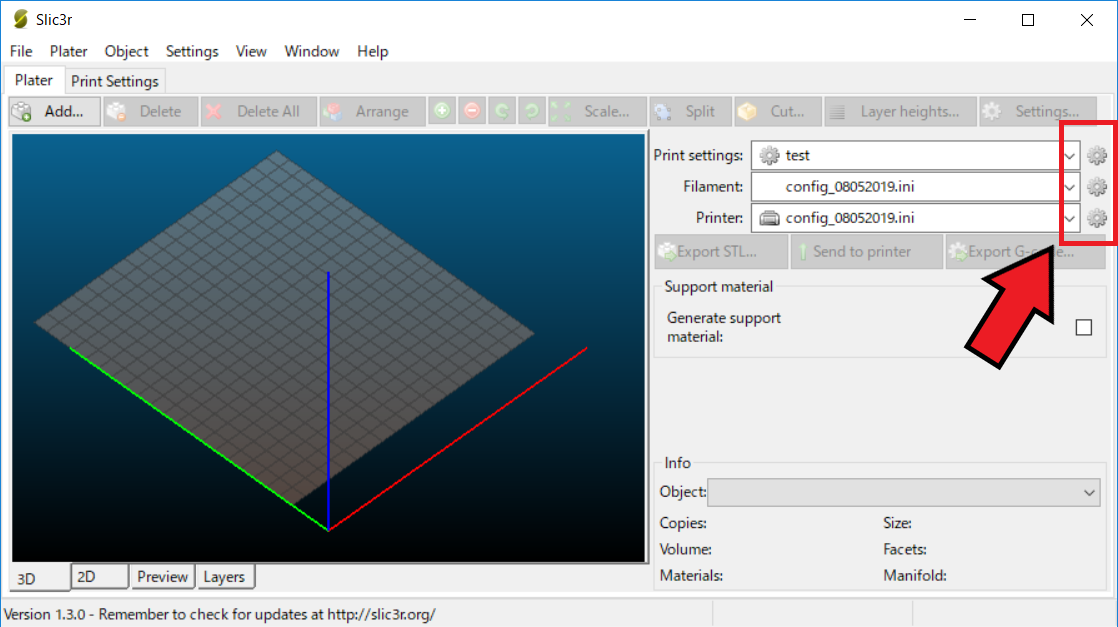Open the Object menu

click(126, 51)
